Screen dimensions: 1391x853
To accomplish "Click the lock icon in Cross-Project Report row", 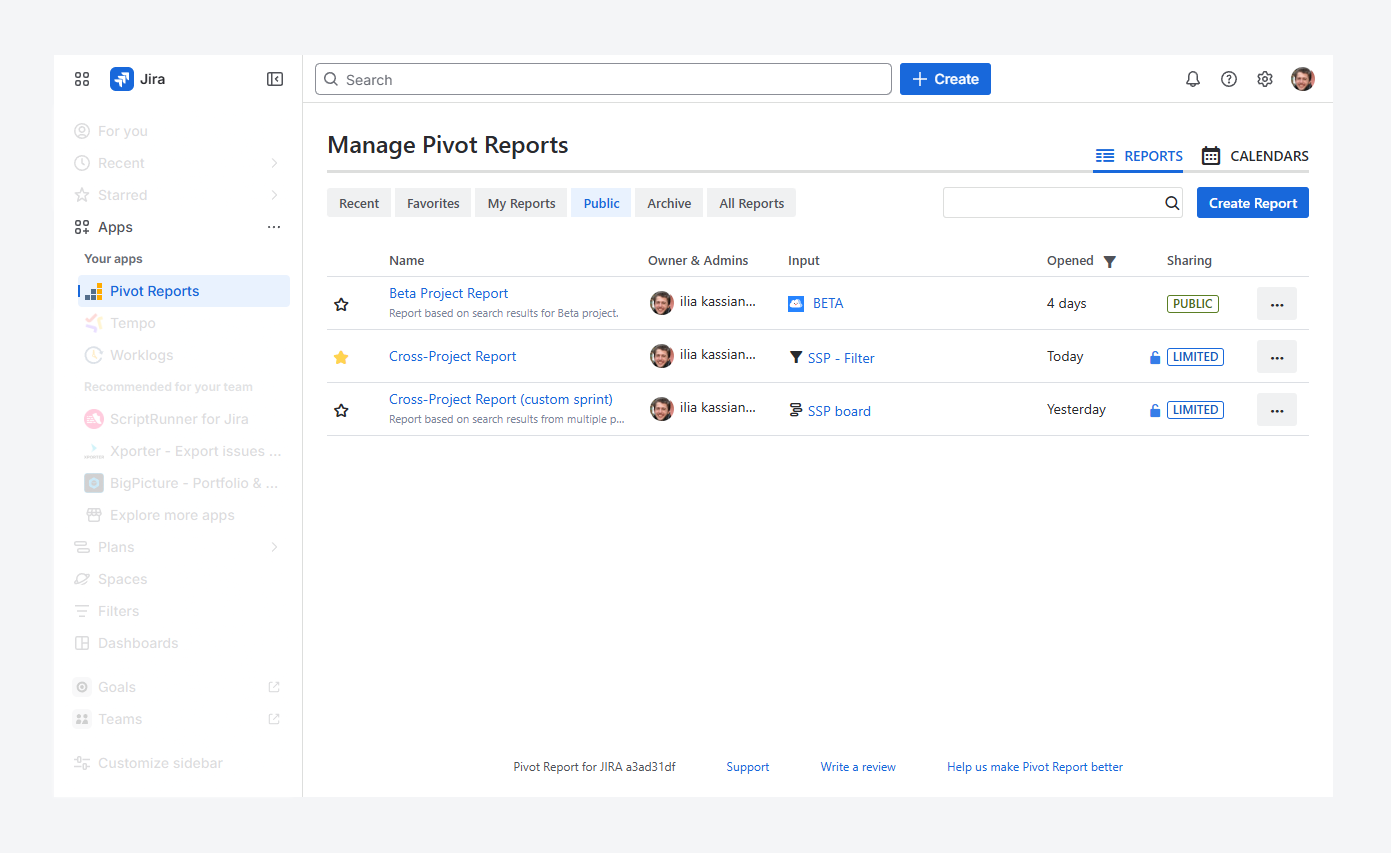I will tap(1155, 357).
